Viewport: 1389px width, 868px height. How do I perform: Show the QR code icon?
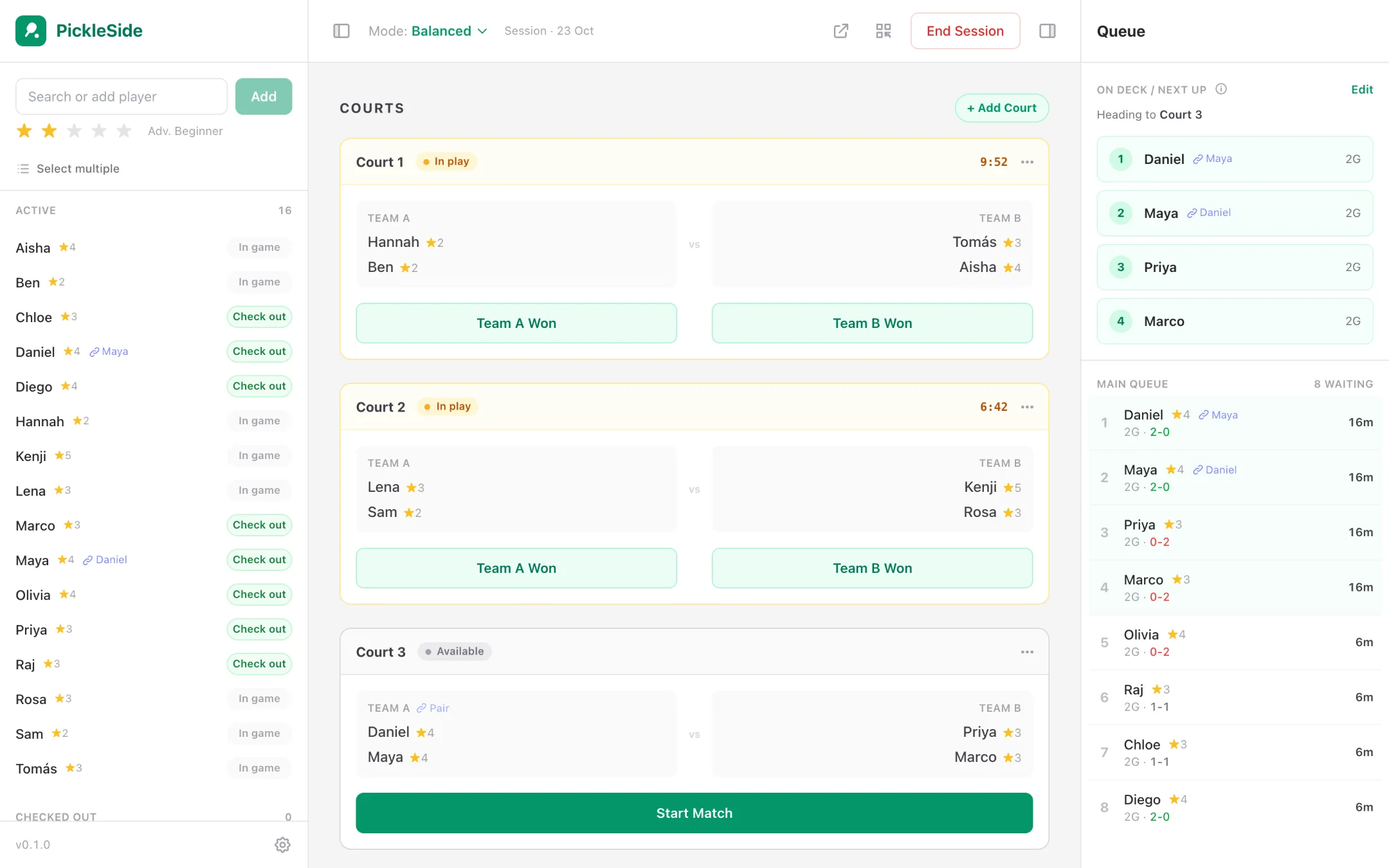(884, 31)
